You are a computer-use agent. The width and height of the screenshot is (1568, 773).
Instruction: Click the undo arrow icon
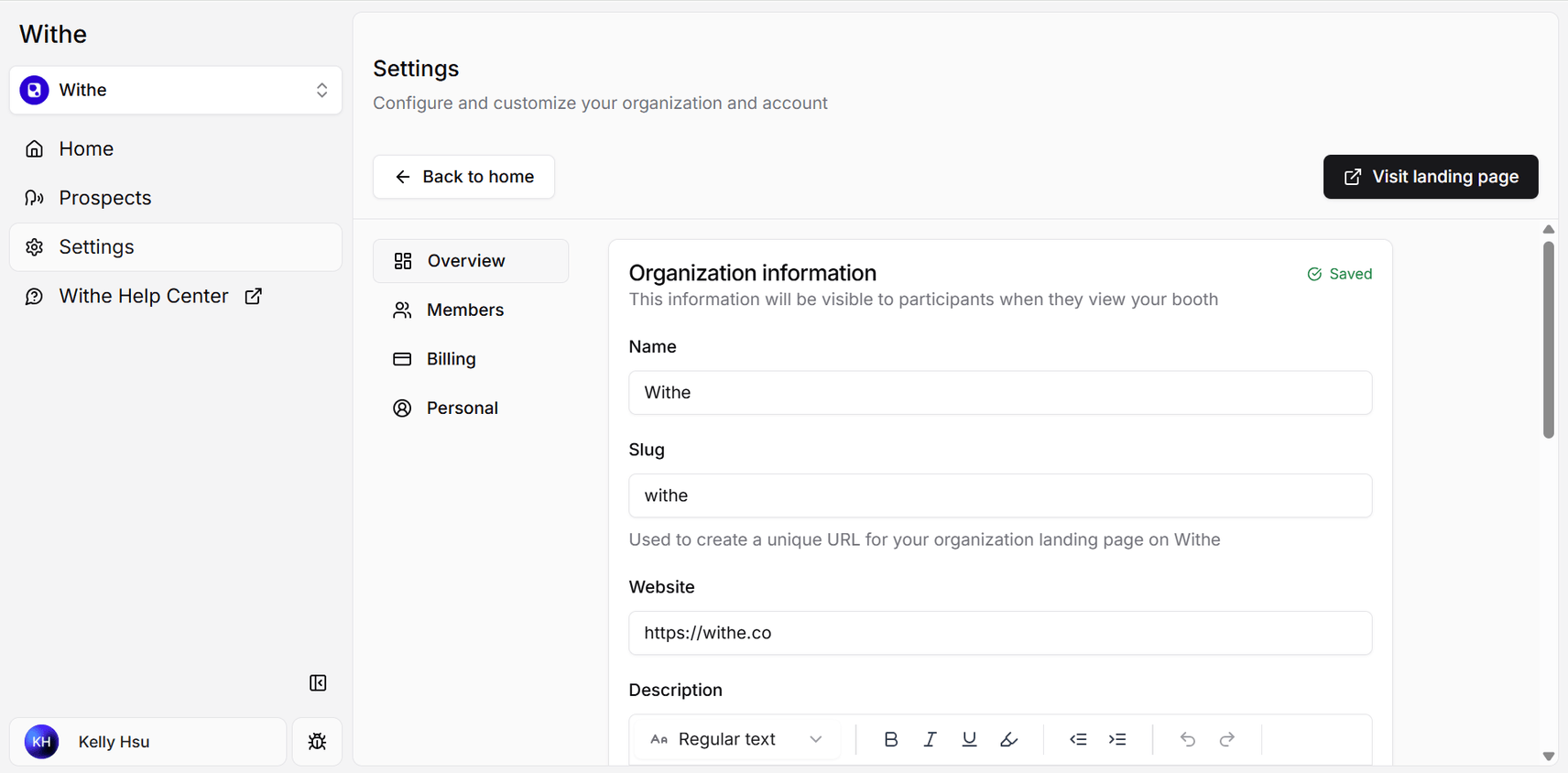click(1187, 739)
